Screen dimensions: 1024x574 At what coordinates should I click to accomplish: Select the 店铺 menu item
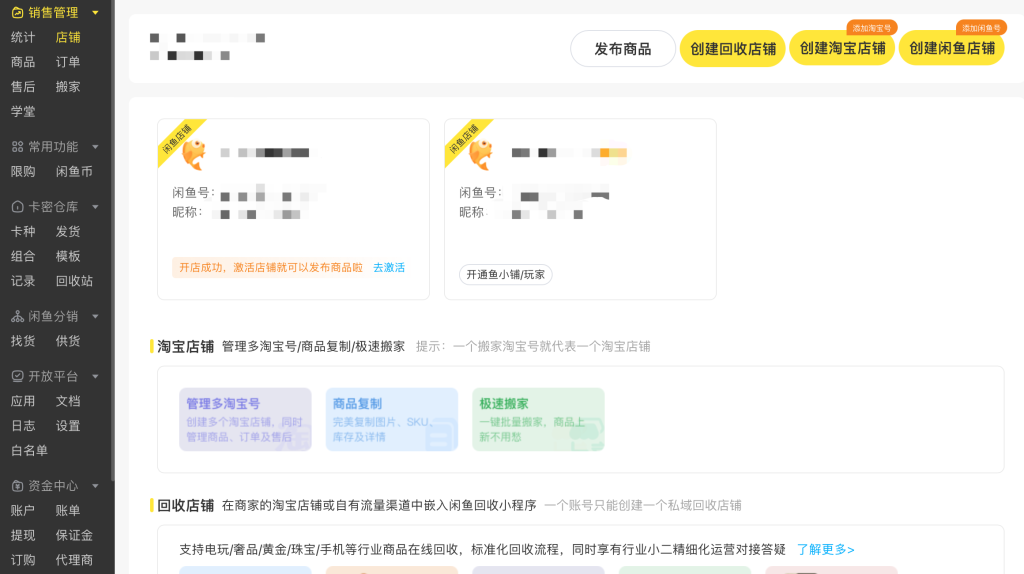point(68,37)
